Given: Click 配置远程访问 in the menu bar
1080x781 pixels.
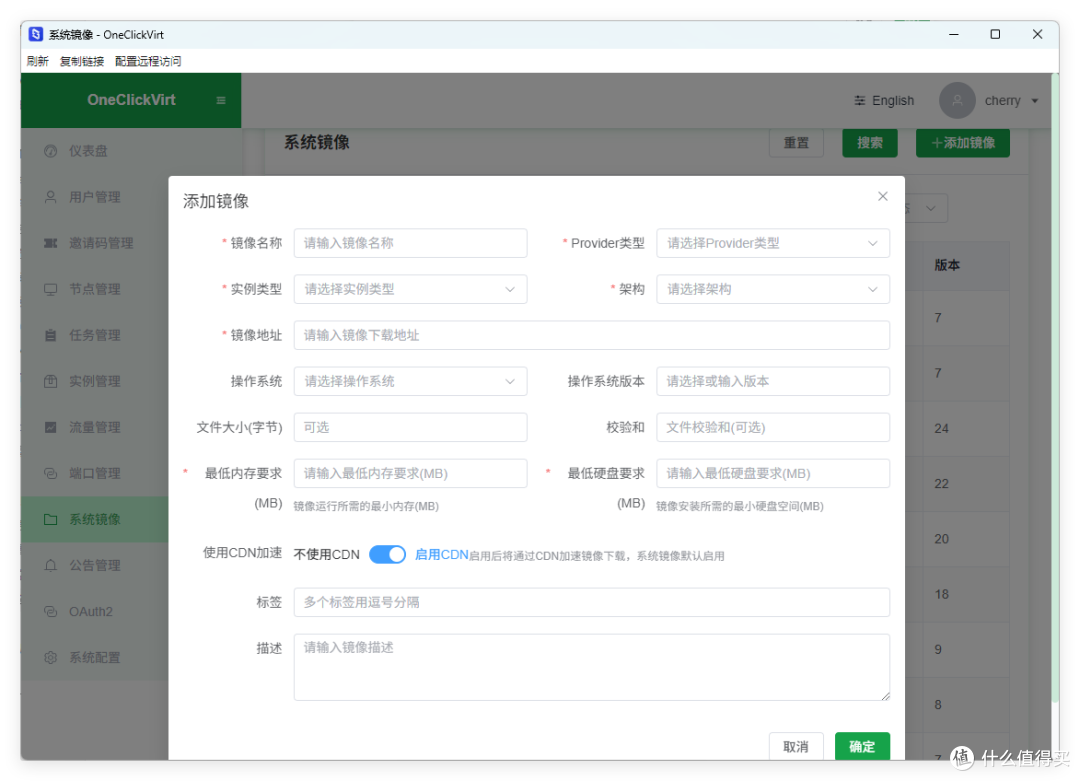Looking at the screenshot, I should pyautogui.click(x=148, y=61).
